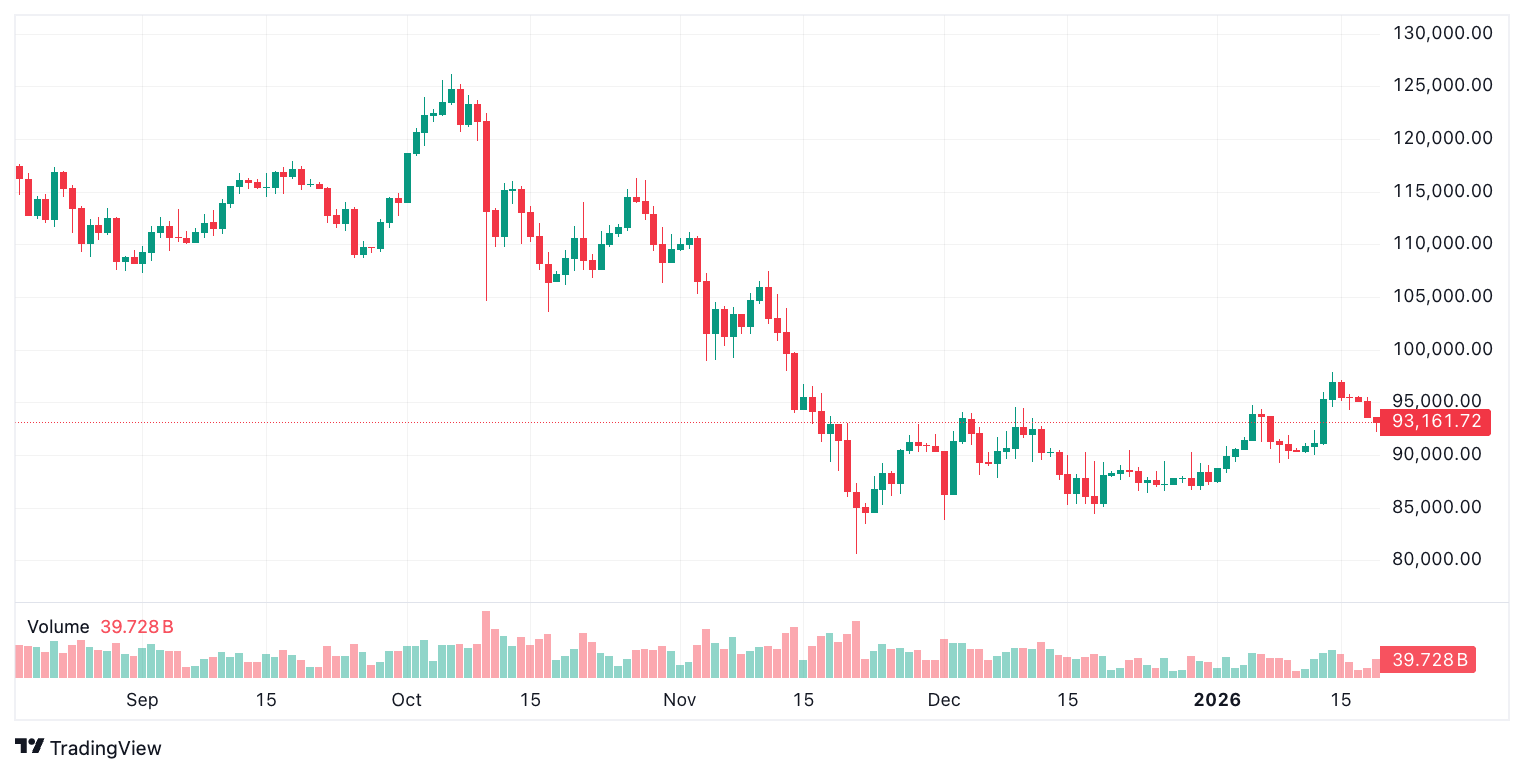The height and width of the screenshot is (773, 1524).
Task: Pick the 100,000.00 price level label
Action: (1443, 349)
